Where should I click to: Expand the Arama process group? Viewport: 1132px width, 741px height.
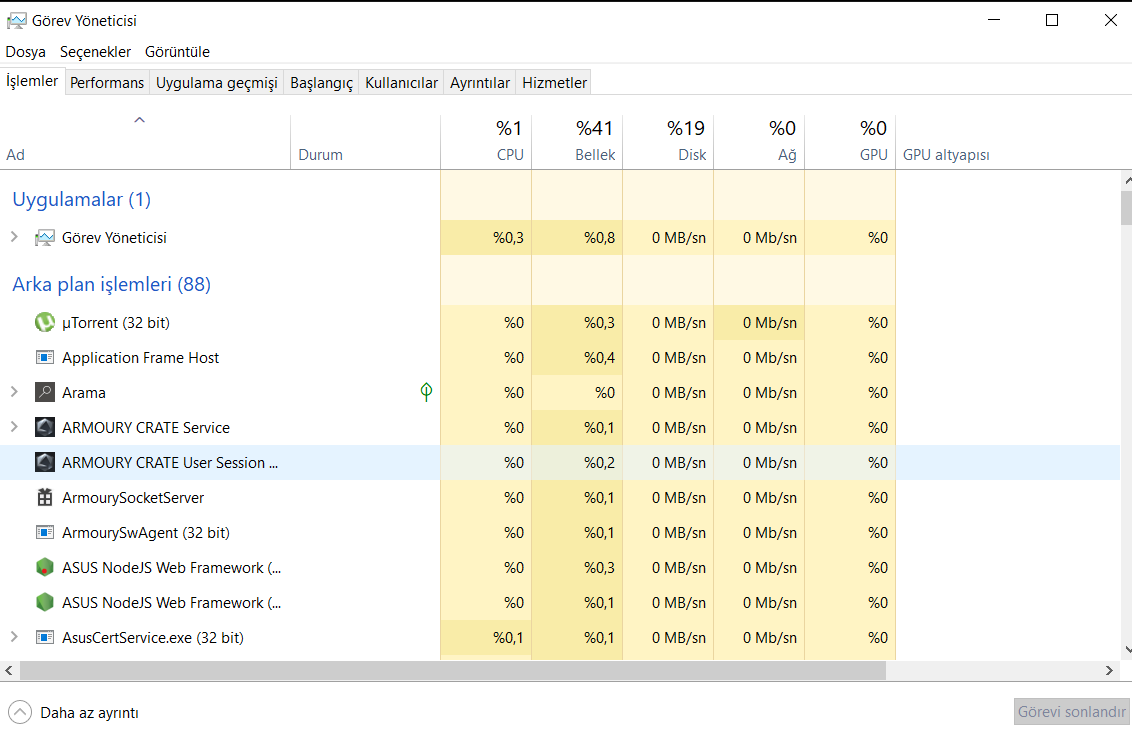[14, 392]
